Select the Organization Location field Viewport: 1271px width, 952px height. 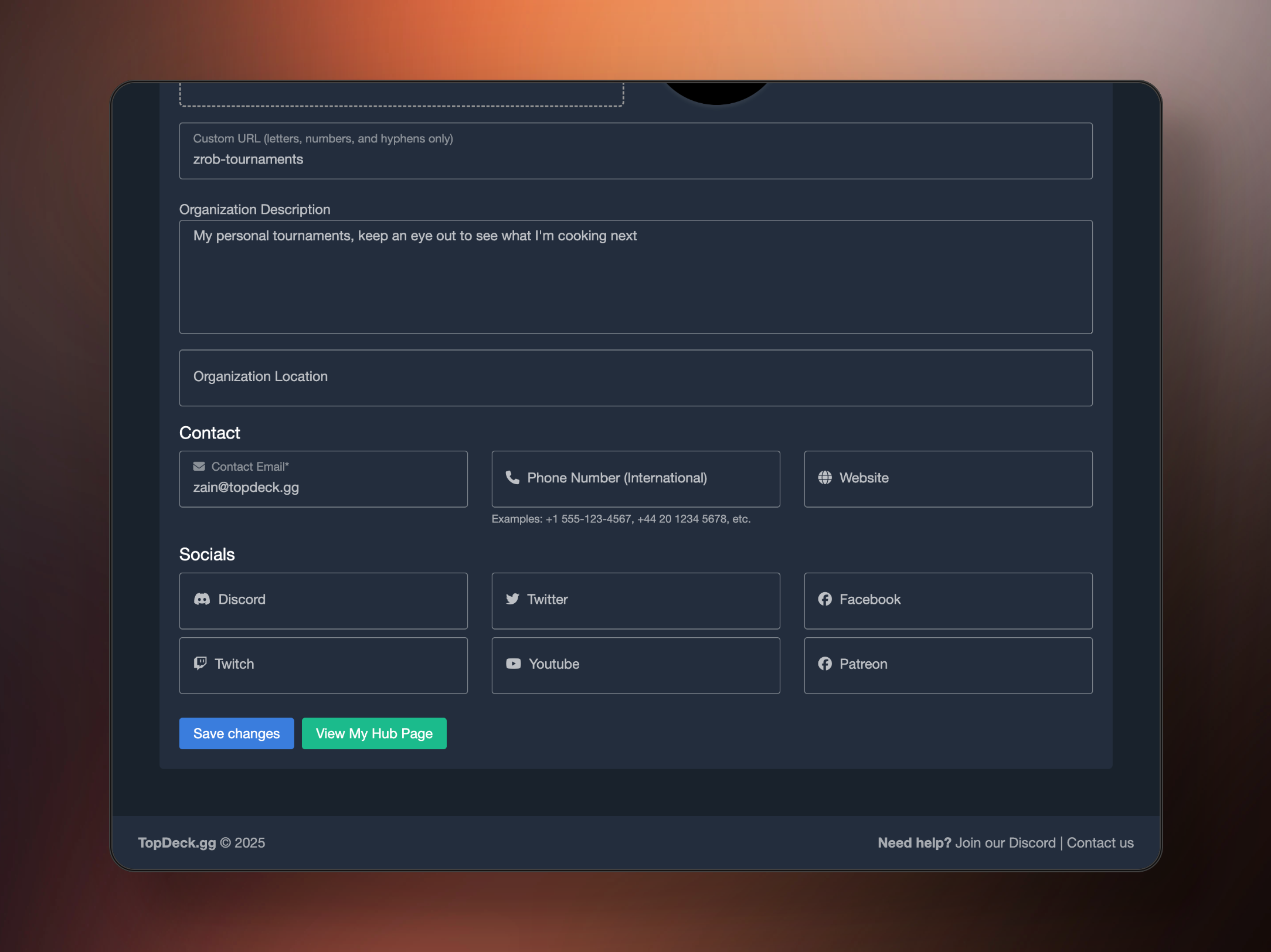point(635,378)
